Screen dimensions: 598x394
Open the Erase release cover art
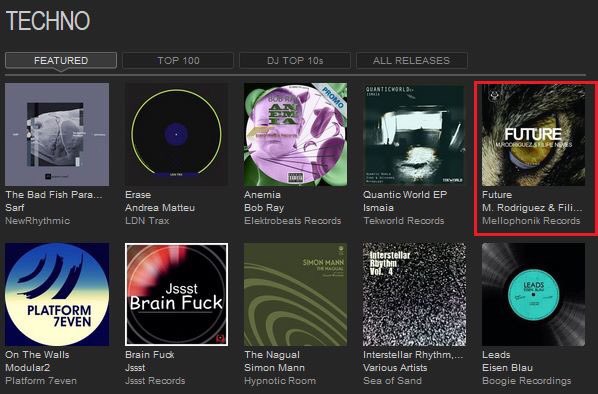pos(176,134)
